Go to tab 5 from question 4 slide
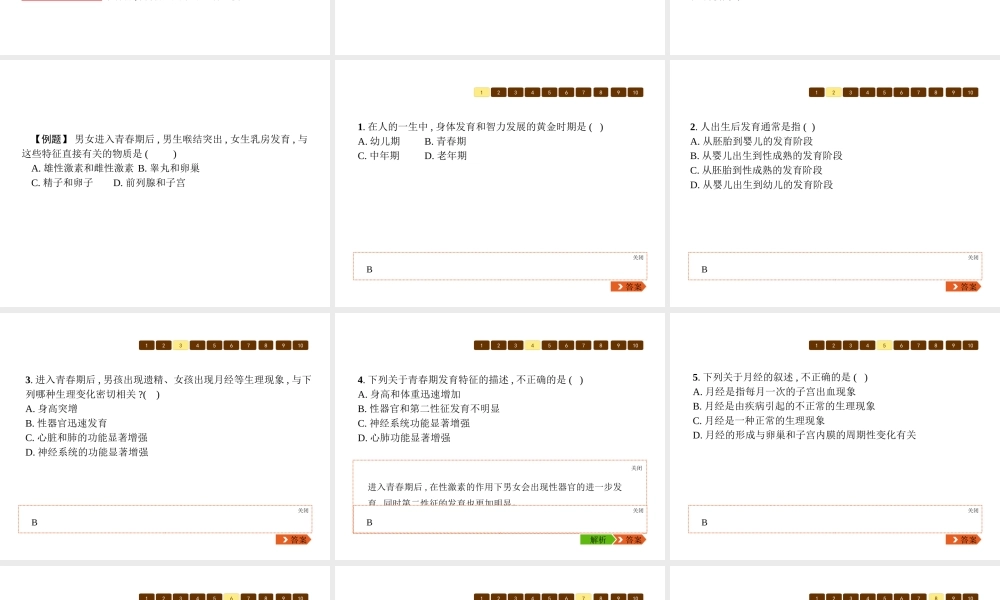1000x600 pixels. [x=550, y=346]
